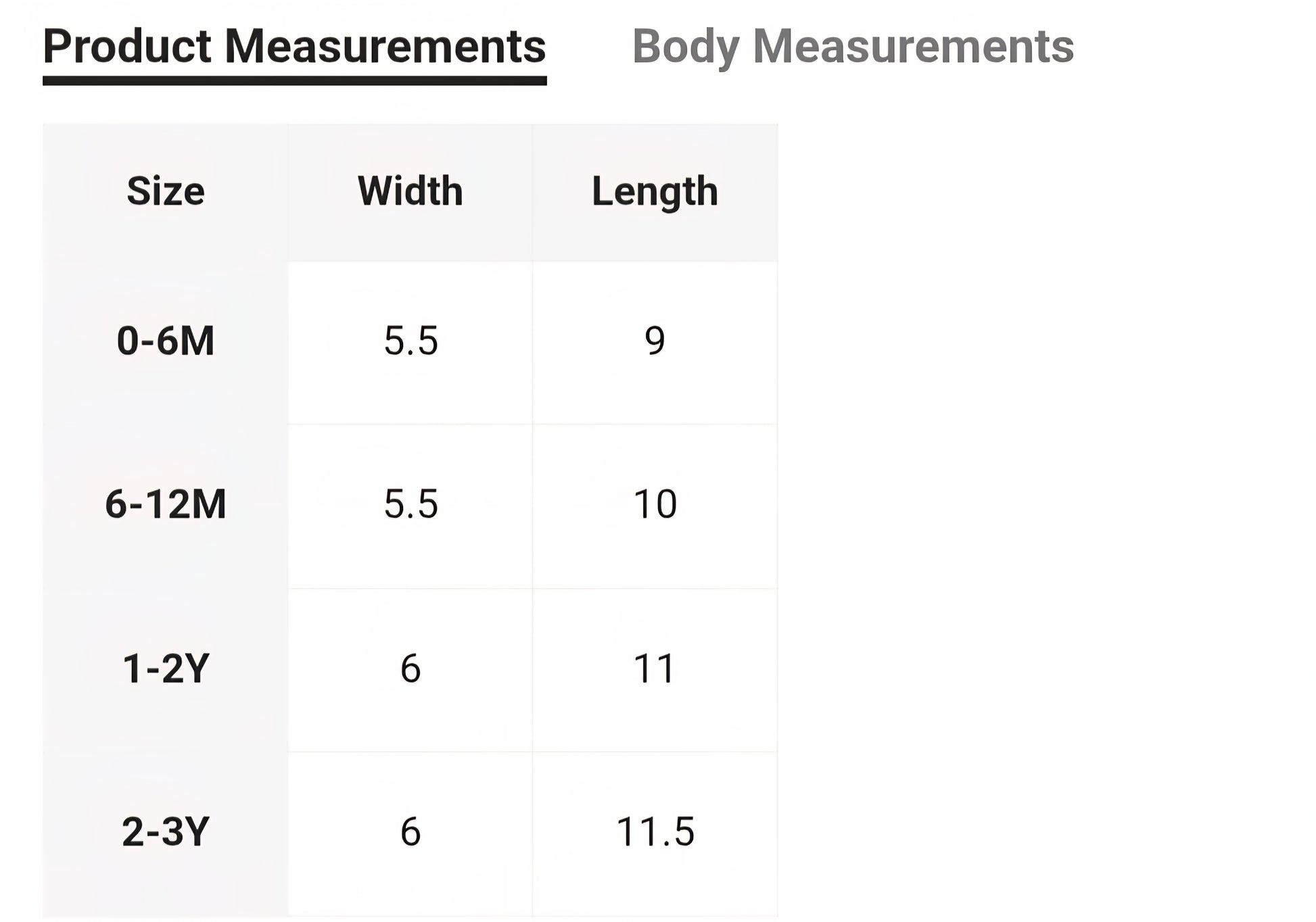The width and height of the screenshot is (1316, 922).
Task: Click the 0-6M length value 9
Action: pos(655,341)
